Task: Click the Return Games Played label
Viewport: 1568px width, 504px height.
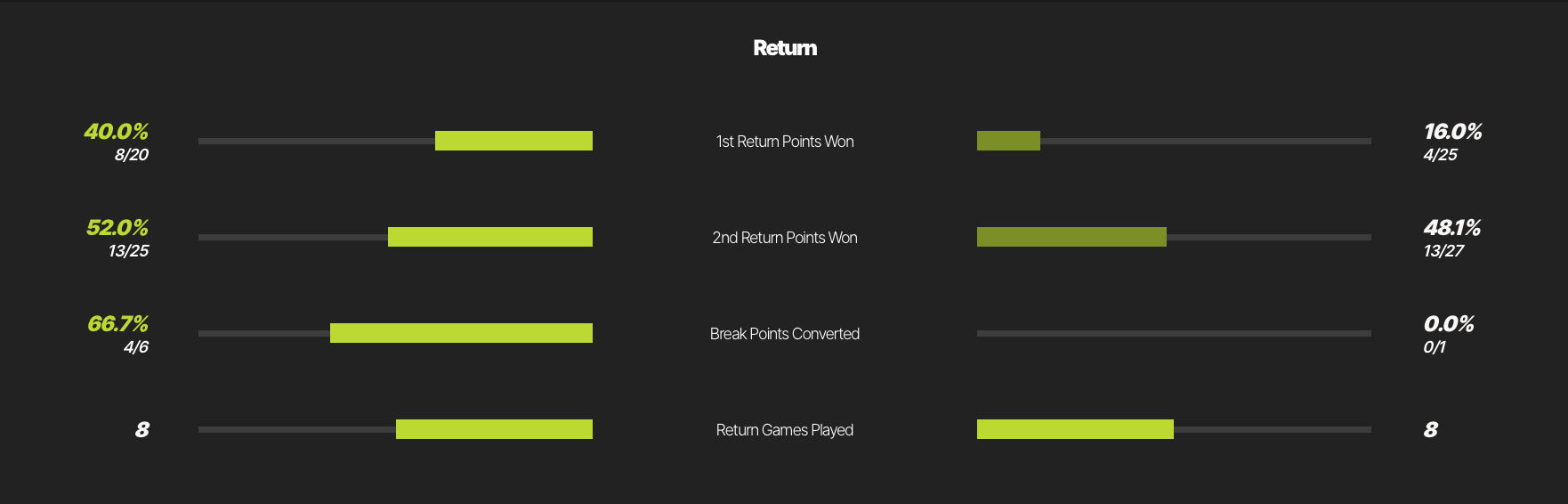Action: (x=785, y=430)
